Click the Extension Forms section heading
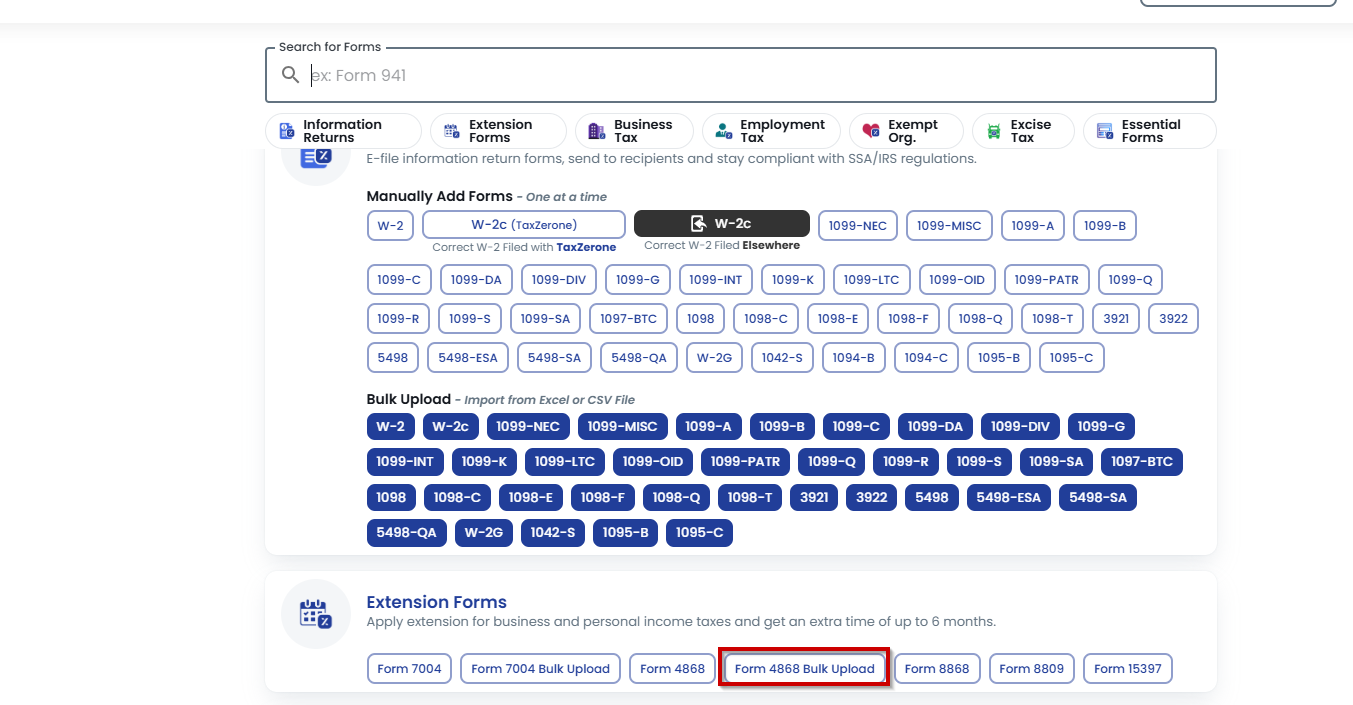The image size is (1353, 705). (x=437, y=602)
